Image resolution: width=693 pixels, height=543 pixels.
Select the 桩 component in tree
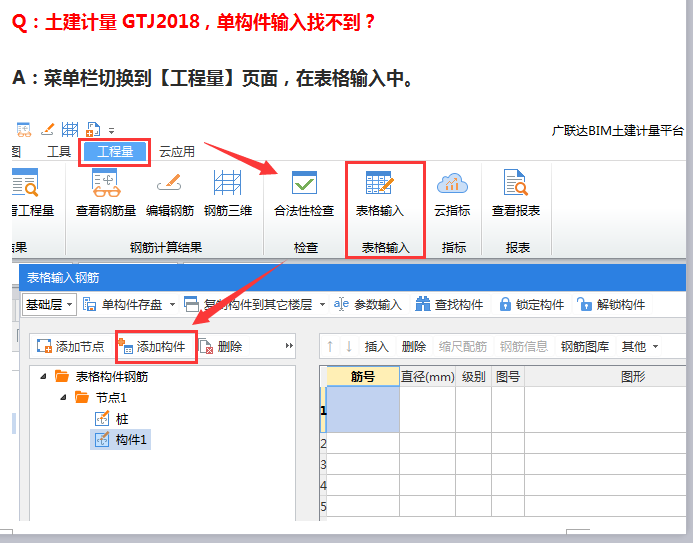click(x=112, y=418)
